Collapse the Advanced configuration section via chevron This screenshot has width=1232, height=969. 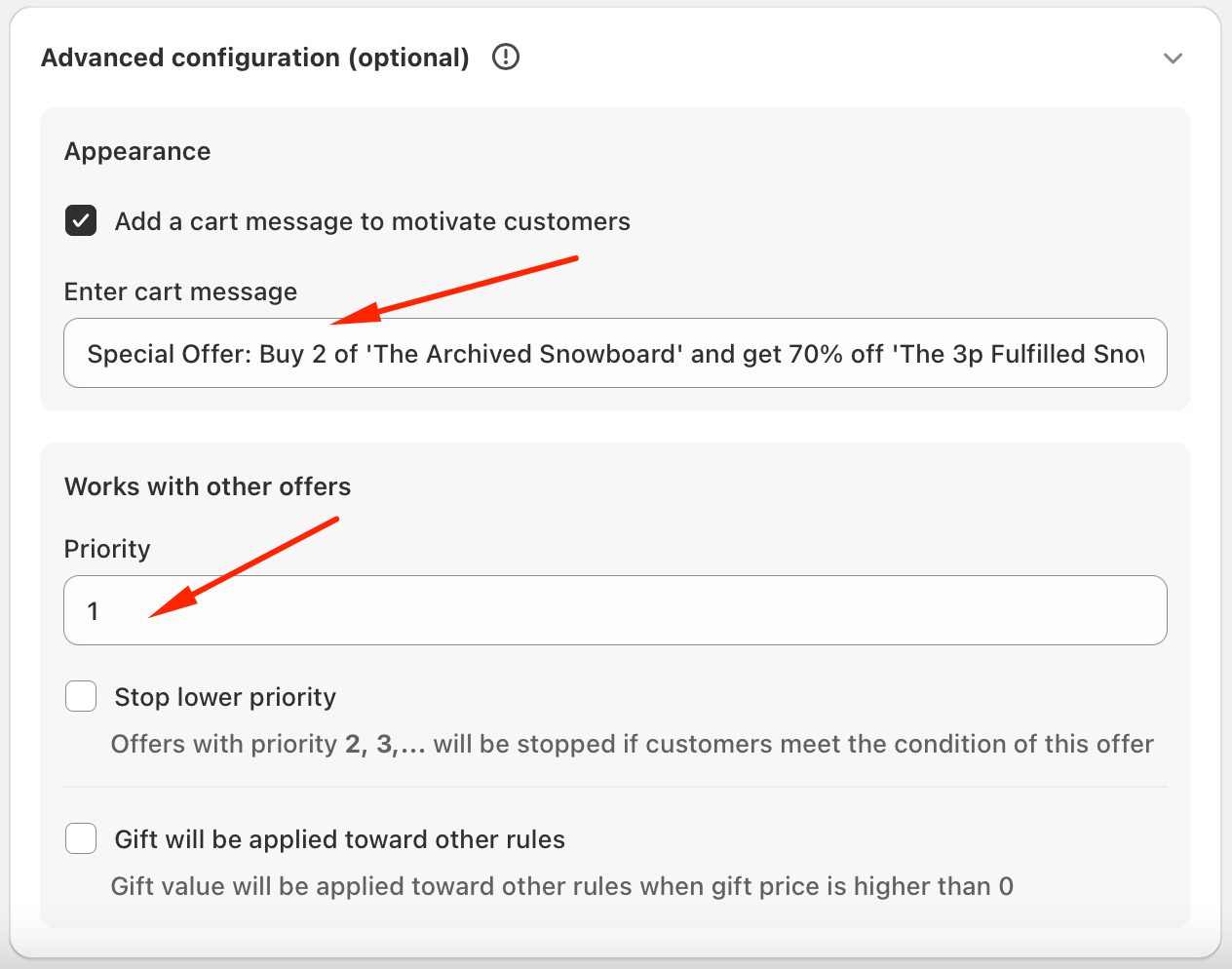click(1174, 58)
